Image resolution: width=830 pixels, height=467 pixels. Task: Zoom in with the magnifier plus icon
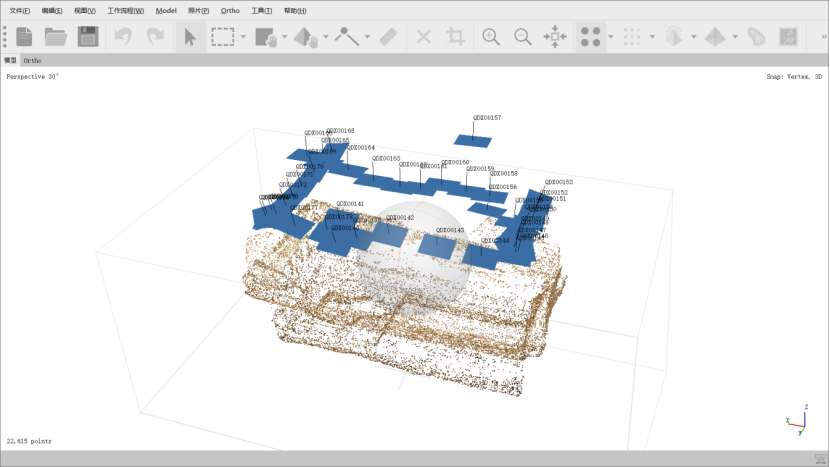click(x=491, y=37)
